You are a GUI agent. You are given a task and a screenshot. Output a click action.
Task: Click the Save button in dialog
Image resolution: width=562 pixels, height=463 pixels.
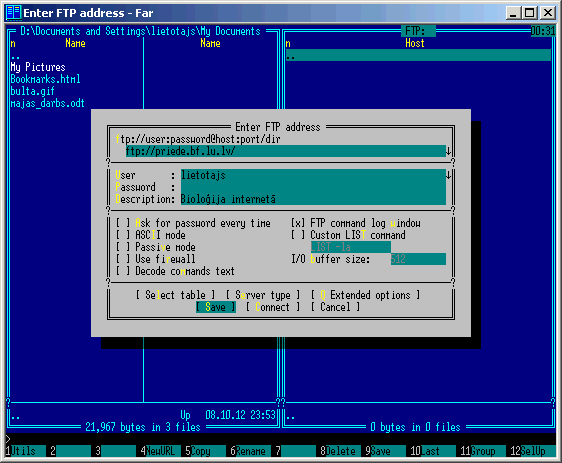(x=216, y=307)
